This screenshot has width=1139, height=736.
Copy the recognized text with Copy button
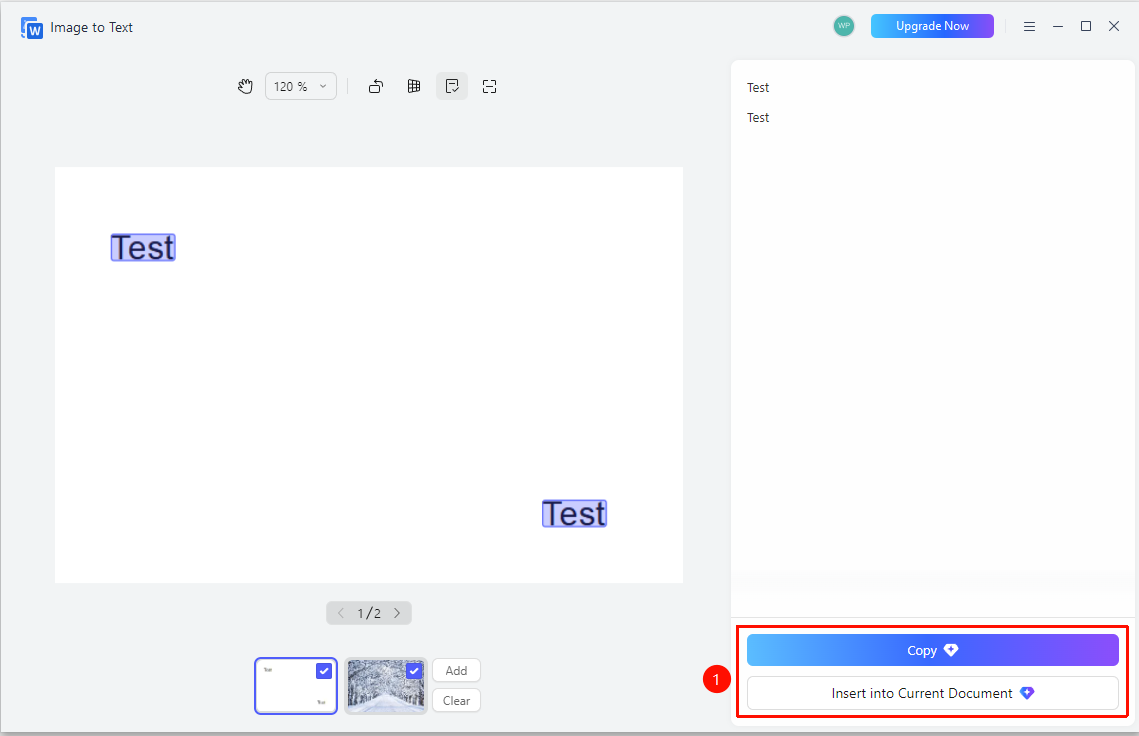933,650
